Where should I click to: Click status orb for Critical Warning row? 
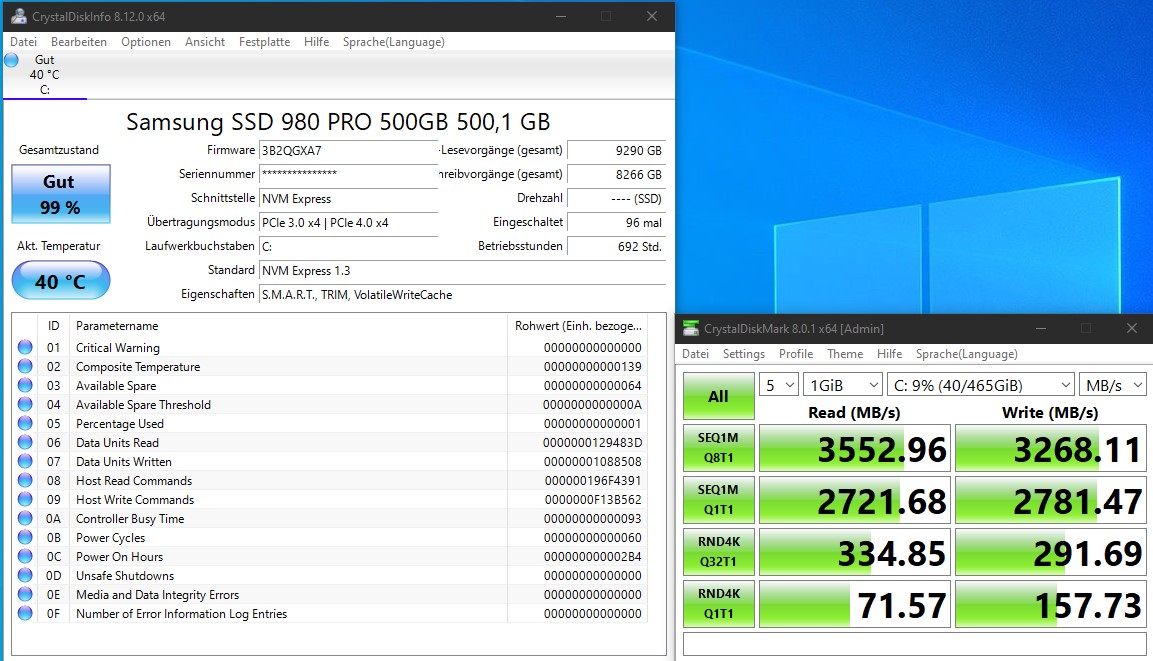pyautogui.click(x=25, y=347)
